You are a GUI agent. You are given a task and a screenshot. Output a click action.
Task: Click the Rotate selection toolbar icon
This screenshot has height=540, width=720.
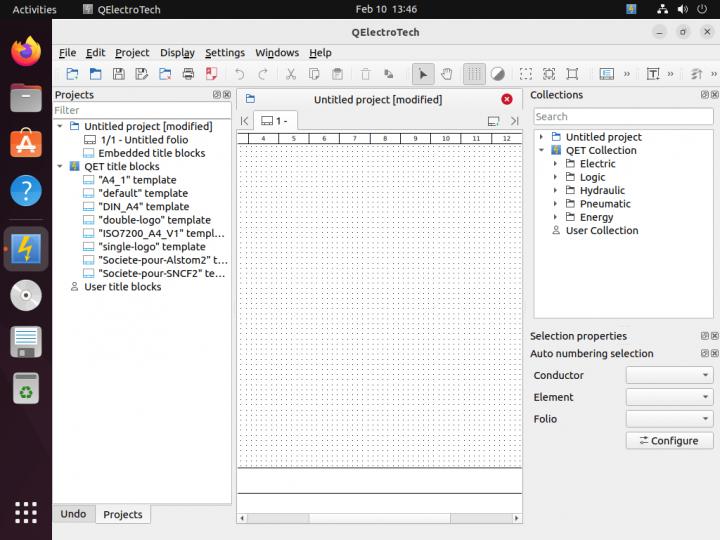(x=388, y=74)
